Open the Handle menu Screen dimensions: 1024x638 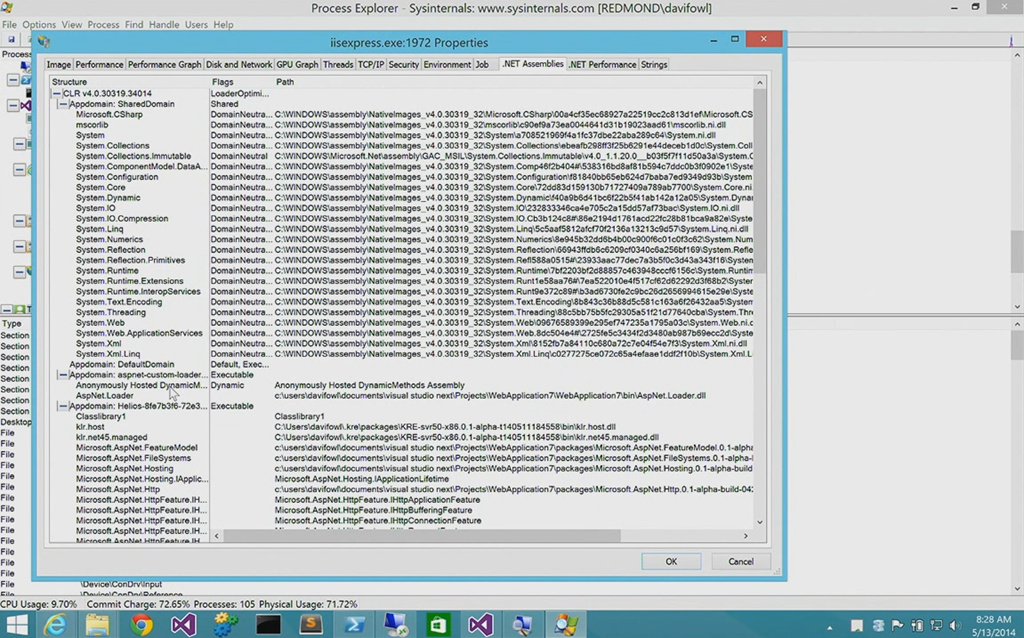[164, 24]
